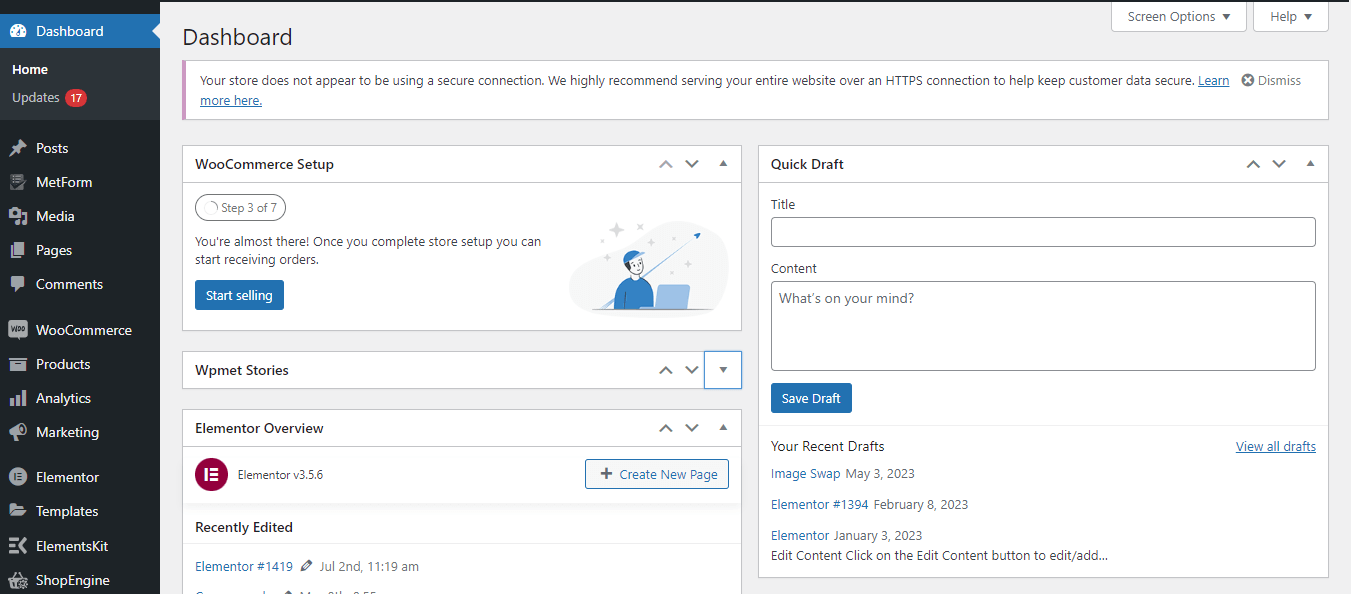Expand the Wpmet Stories panel
The width and height of the screenshot is (1351, 594).
[723, 370]
